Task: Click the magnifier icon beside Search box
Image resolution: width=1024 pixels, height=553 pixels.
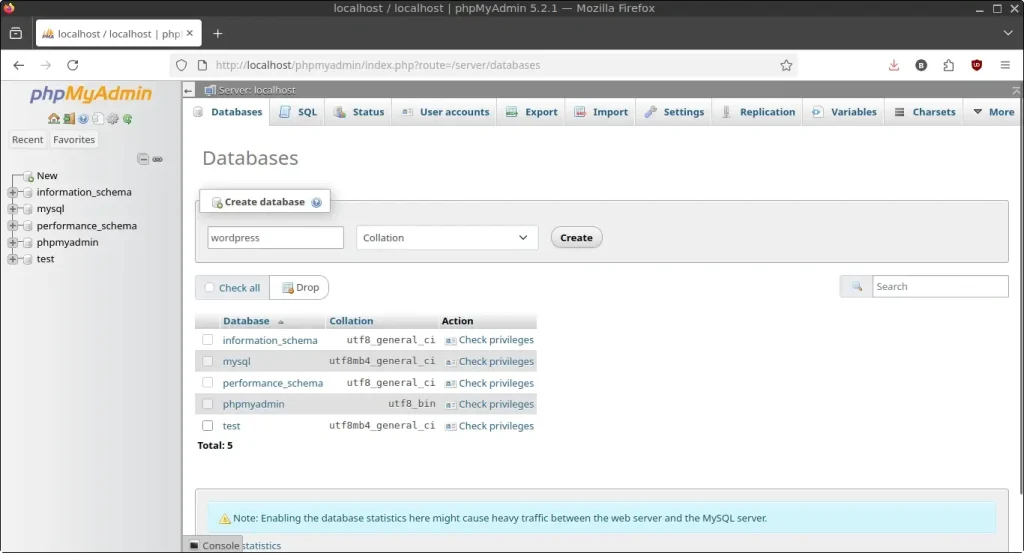Action: [856, 287]
